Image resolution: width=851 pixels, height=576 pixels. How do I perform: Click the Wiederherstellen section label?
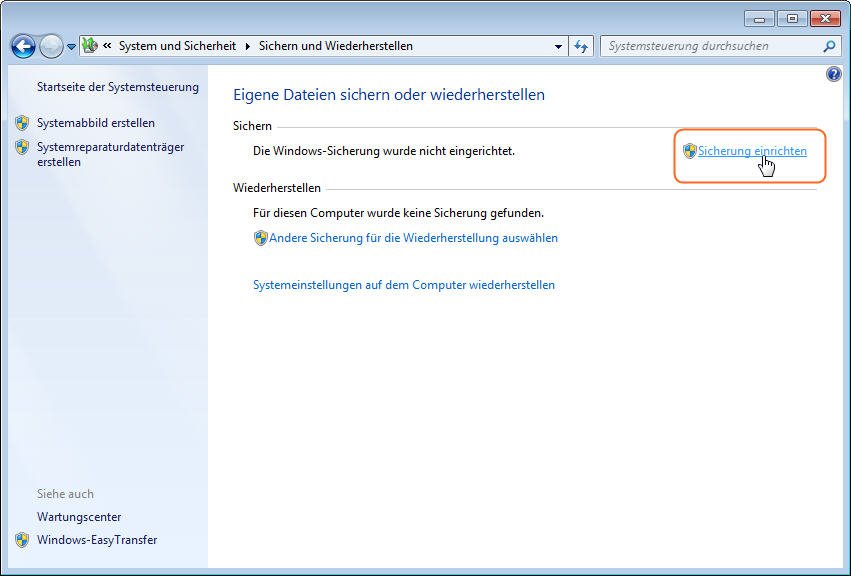pos(277,188)
